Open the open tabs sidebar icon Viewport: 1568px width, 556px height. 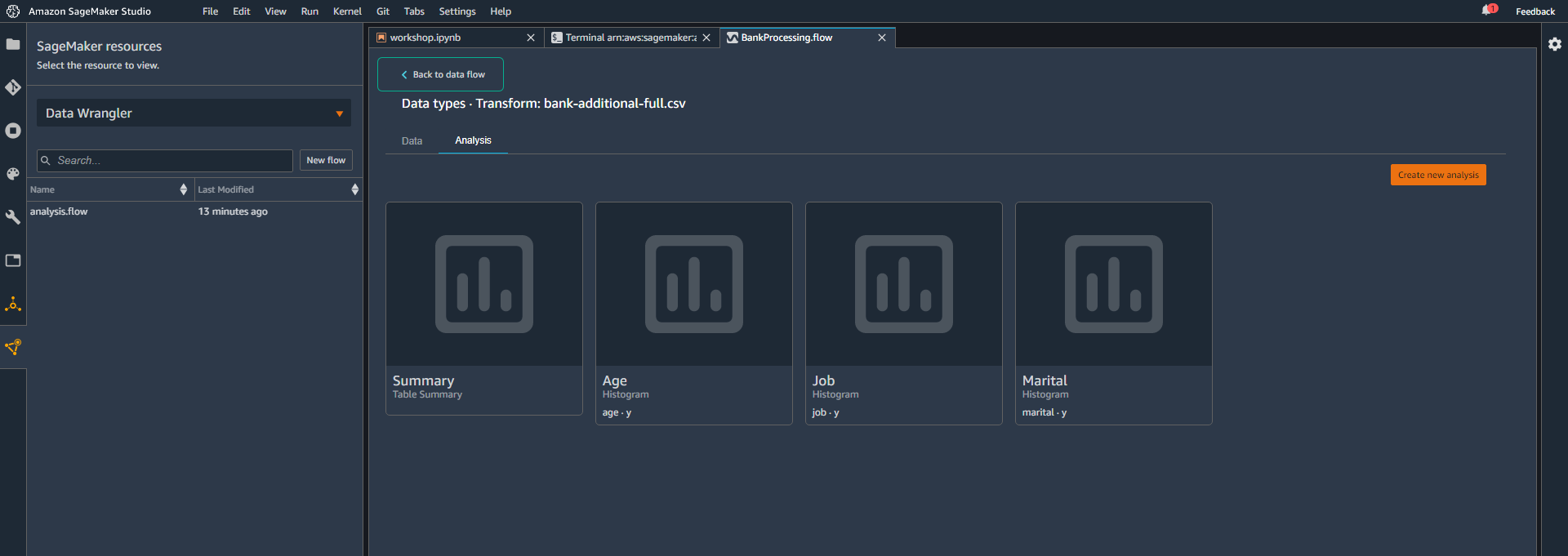pyautogui.click(x=13, y=260)
